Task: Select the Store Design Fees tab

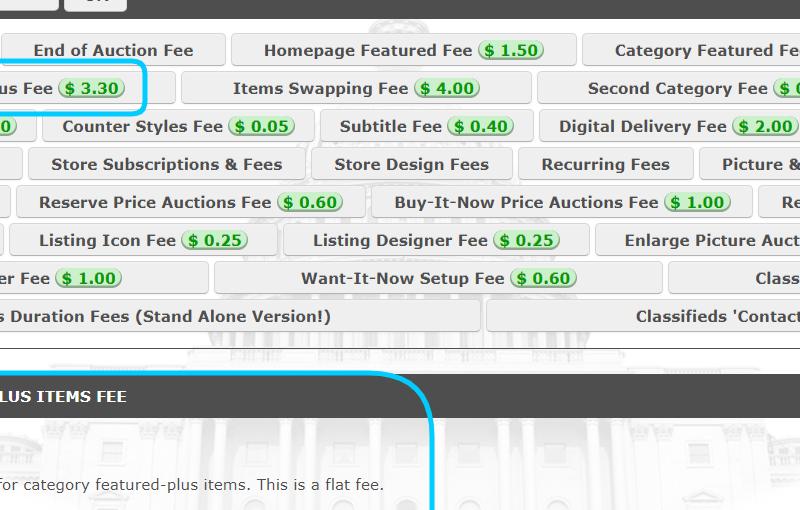Action: coord(412,164)
